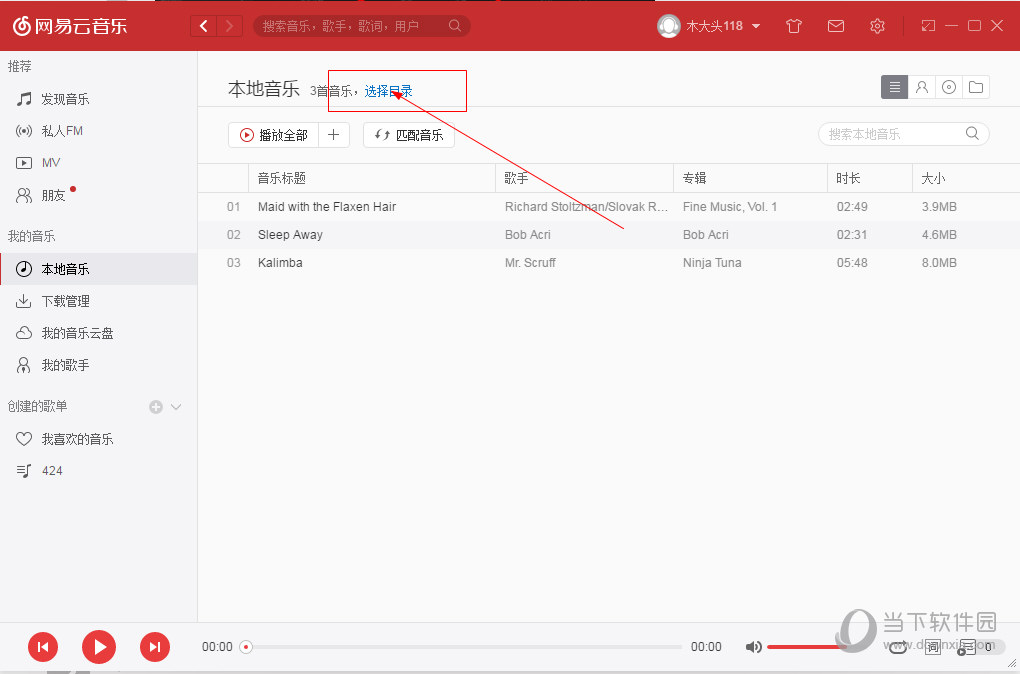
Task: Keep list view active in 本地音乐
Action: pos(894,87)
